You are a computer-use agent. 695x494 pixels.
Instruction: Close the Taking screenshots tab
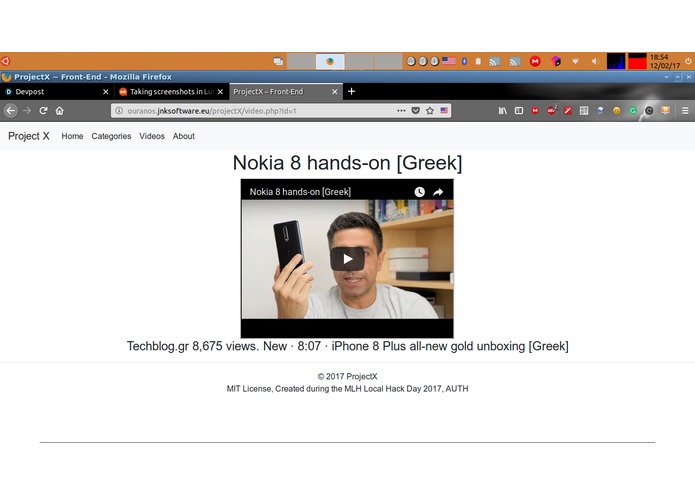[220, 92]
